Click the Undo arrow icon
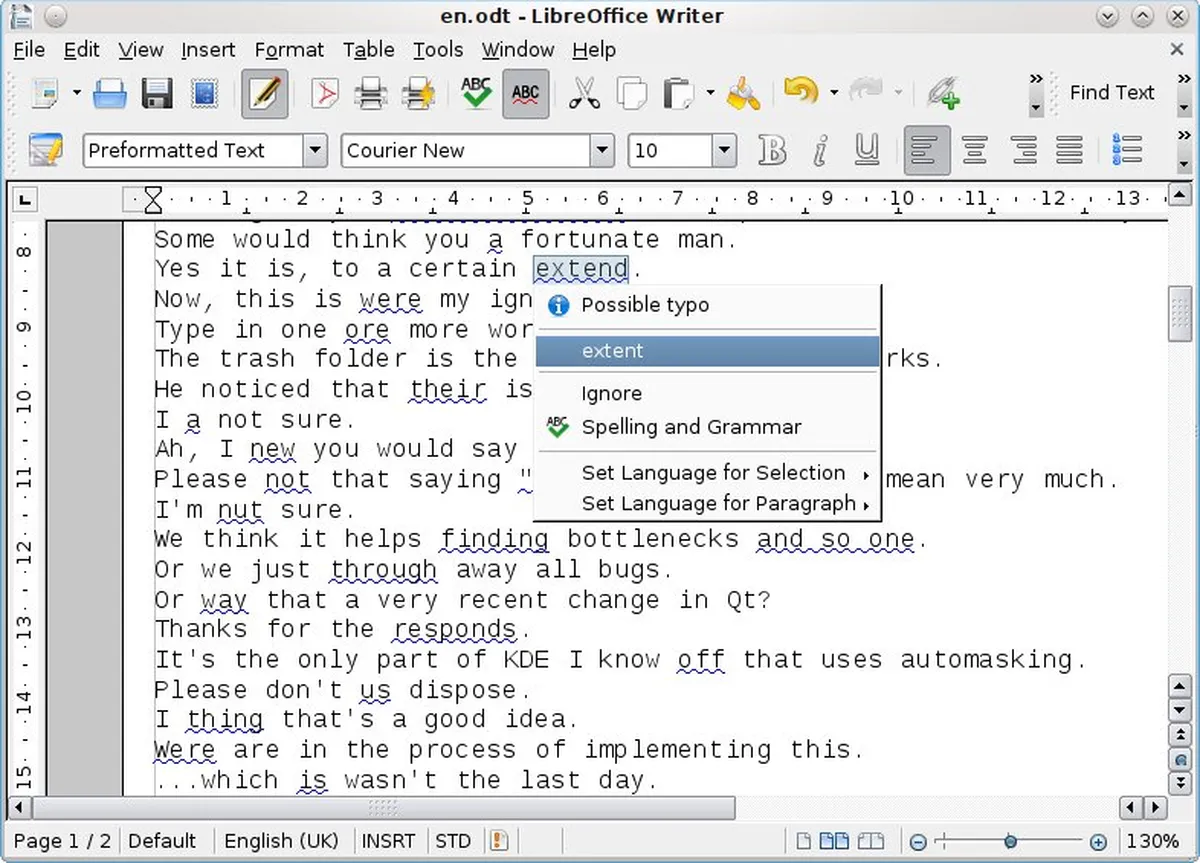 [x=801, y=92]
